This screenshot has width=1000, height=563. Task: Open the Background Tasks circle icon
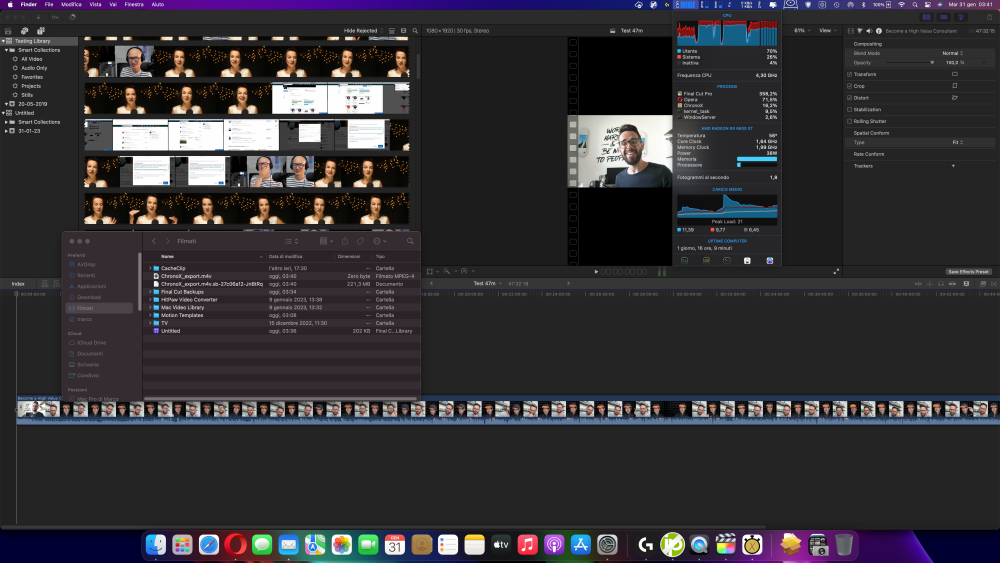point(72,17)
